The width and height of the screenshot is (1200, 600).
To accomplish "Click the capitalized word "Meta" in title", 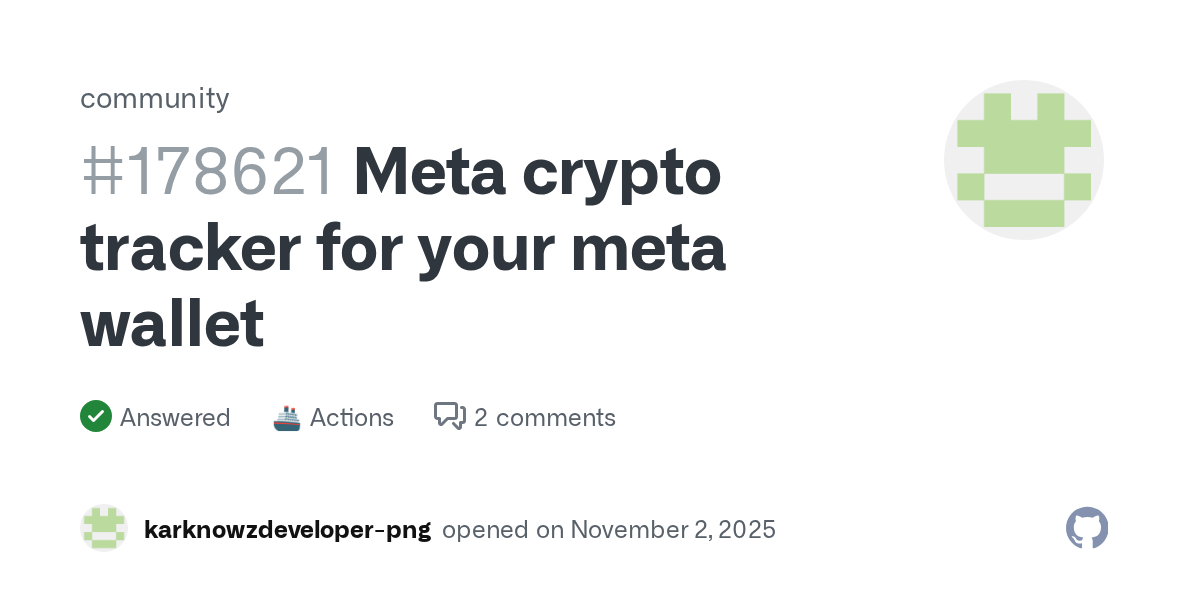I will (x=428, y=172).
